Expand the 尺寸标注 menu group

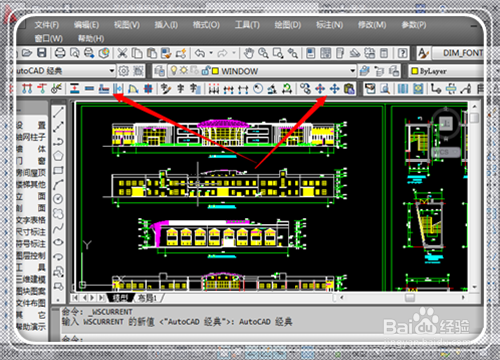click(x=31, y=232)
